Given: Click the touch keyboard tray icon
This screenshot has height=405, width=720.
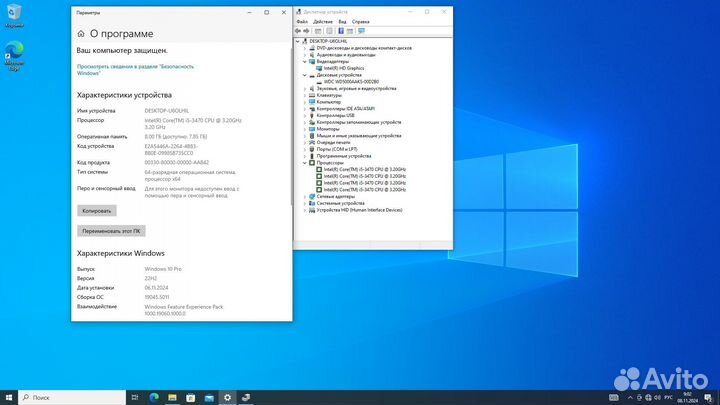Looking at the screenshot, I should [x=613, y=398].
